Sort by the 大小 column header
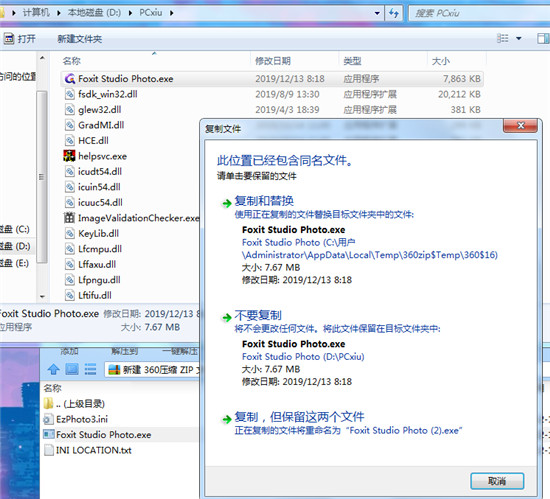This screenshot has width=550, height=499. [x=441, y=61]
